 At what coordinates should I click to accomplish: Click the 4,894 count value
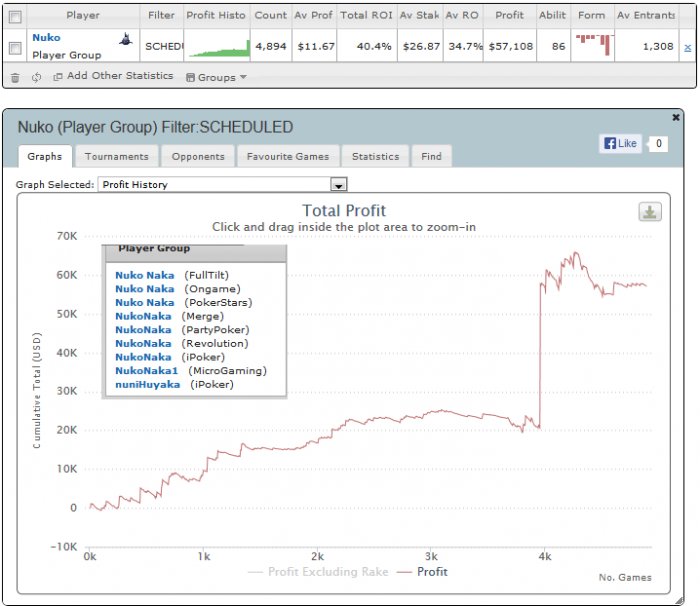(271, 46)
